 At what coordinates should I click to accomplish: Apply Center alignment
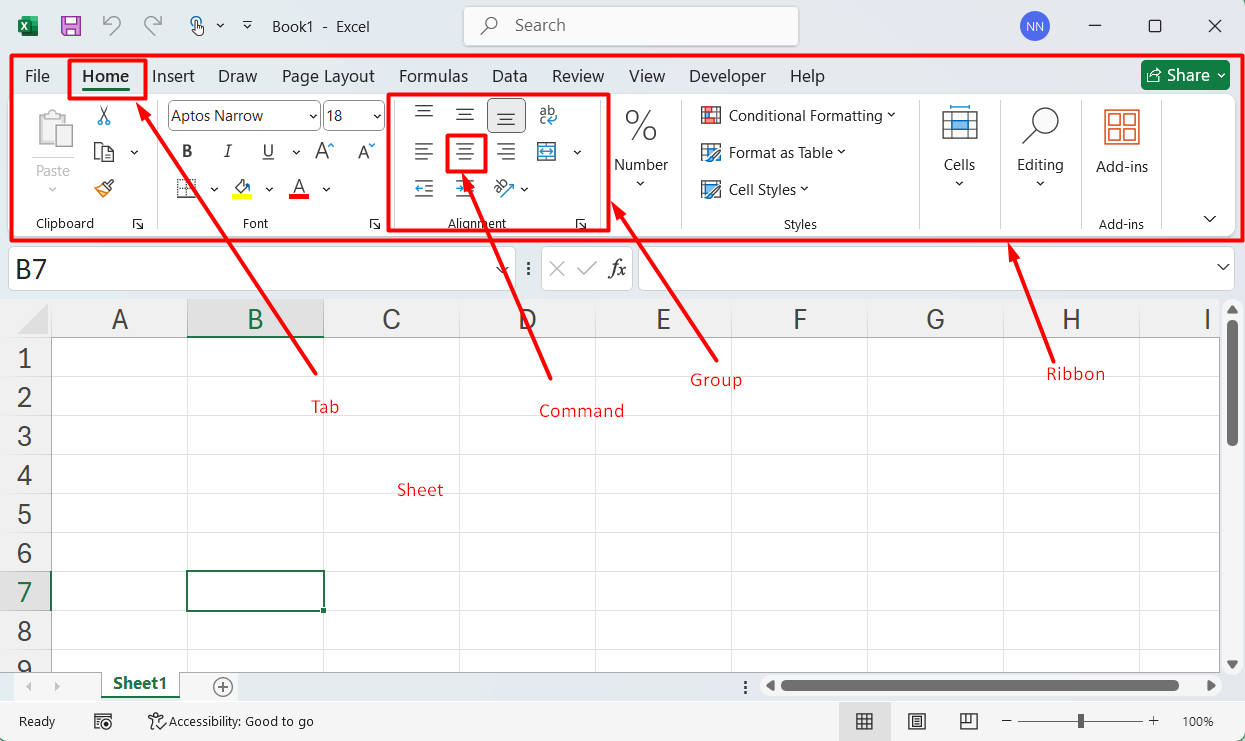tap(465, 151)
